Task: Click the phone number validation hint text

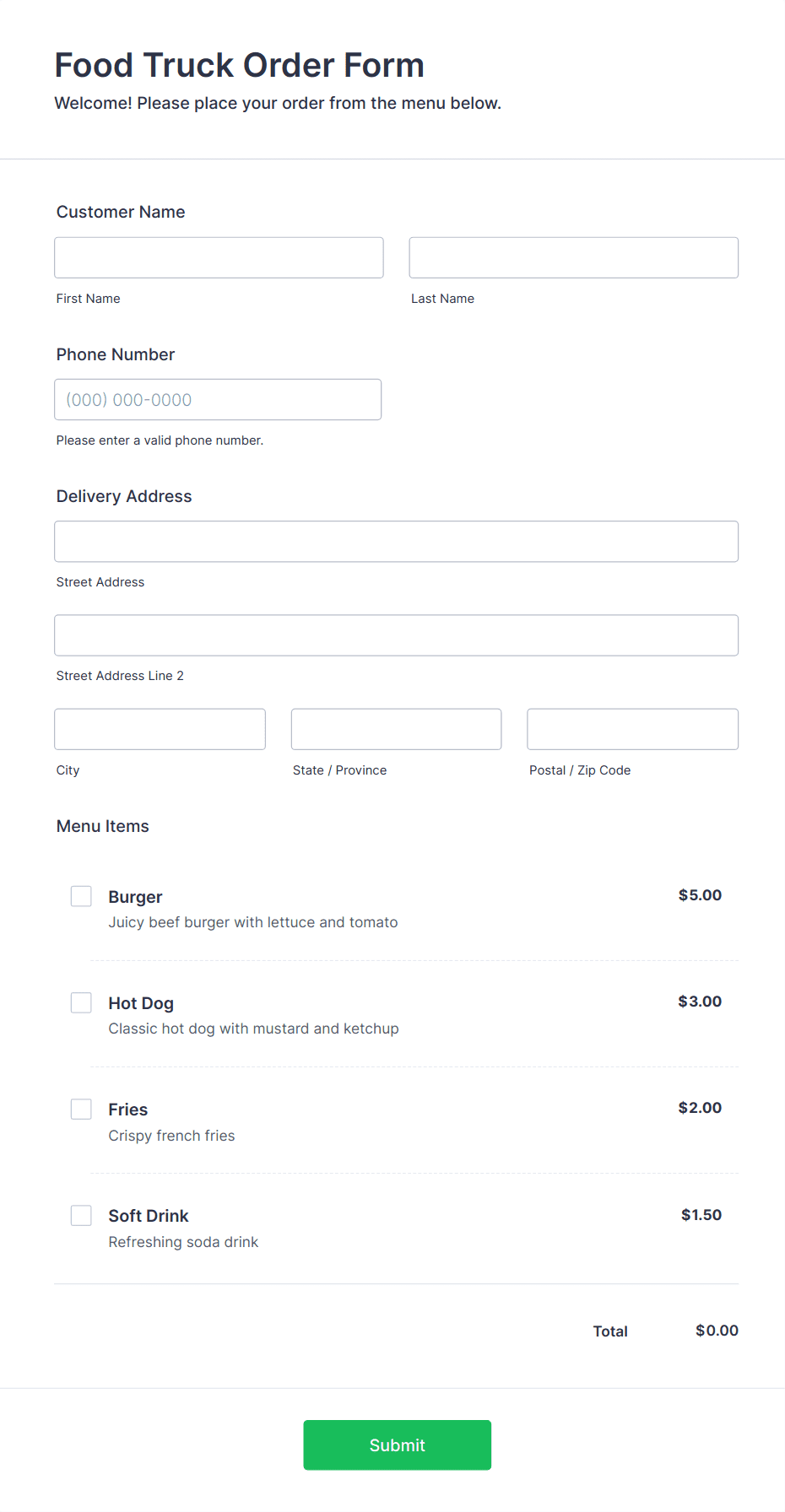Action: [160, 440]
